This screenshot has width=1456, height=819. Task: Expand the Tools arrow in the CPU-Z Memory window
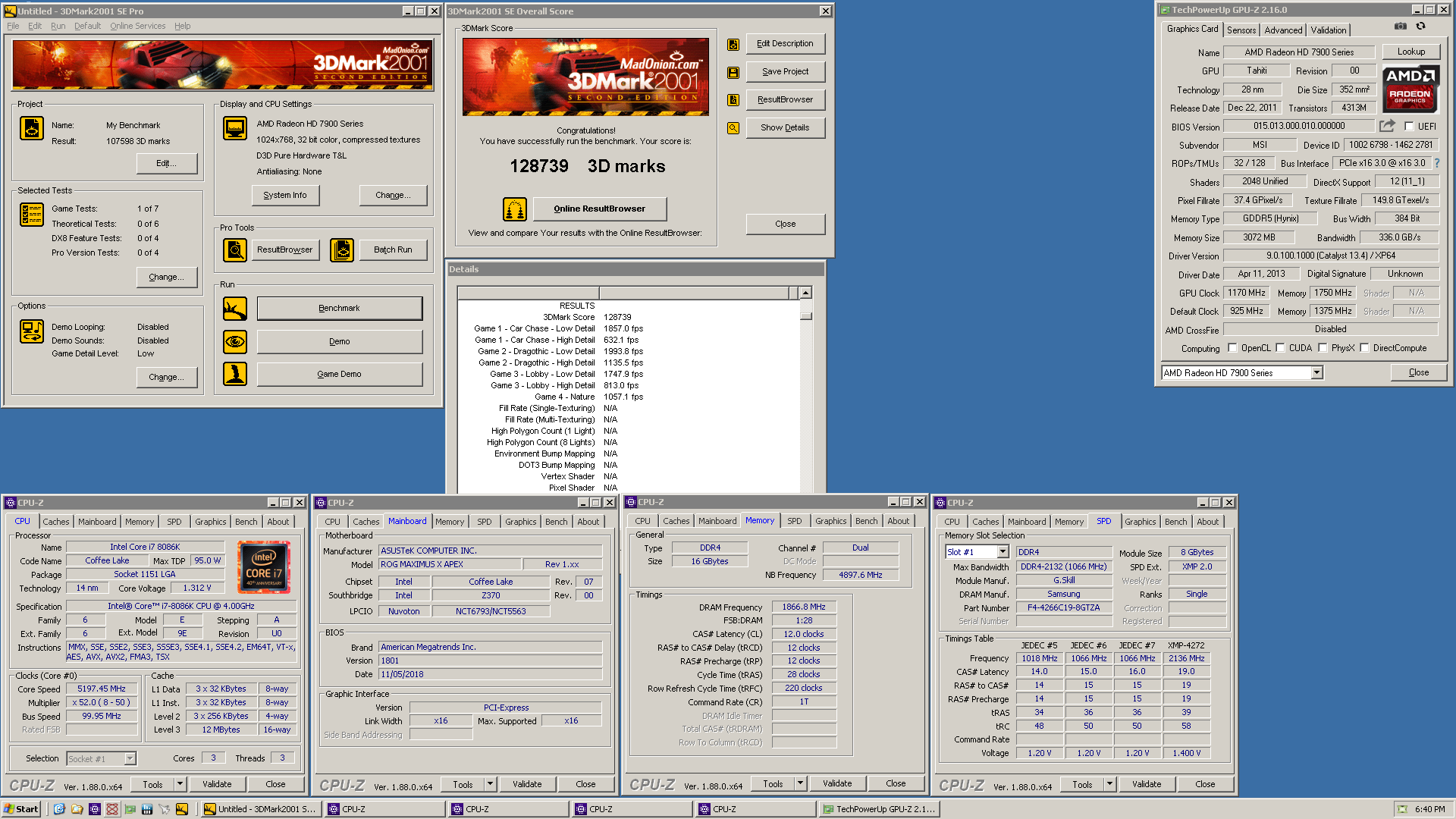pyautogui.click(x=801, y=783)
